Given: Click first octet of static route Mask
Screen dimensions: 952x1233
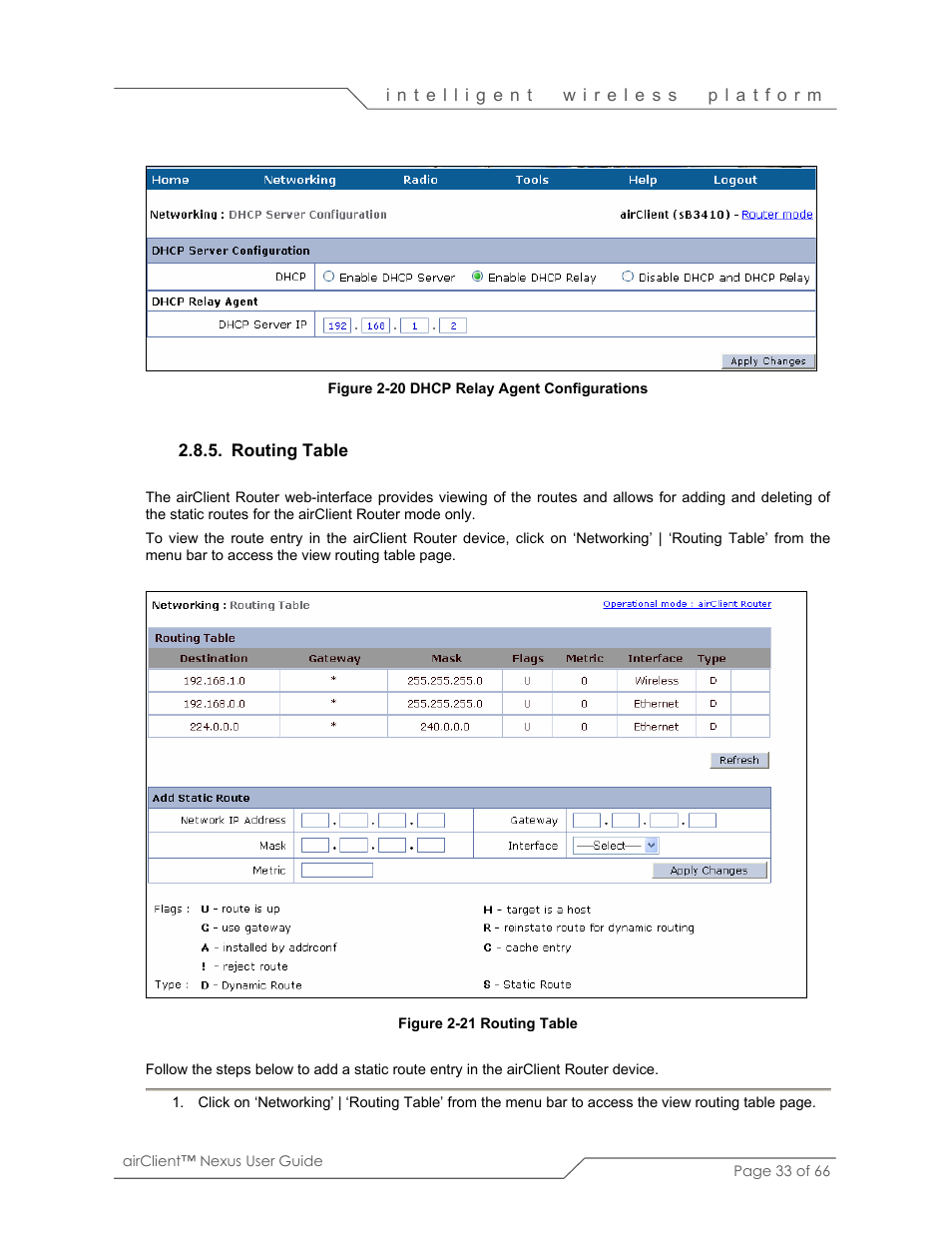Looking at the screenshot, I should coord(315,846).
